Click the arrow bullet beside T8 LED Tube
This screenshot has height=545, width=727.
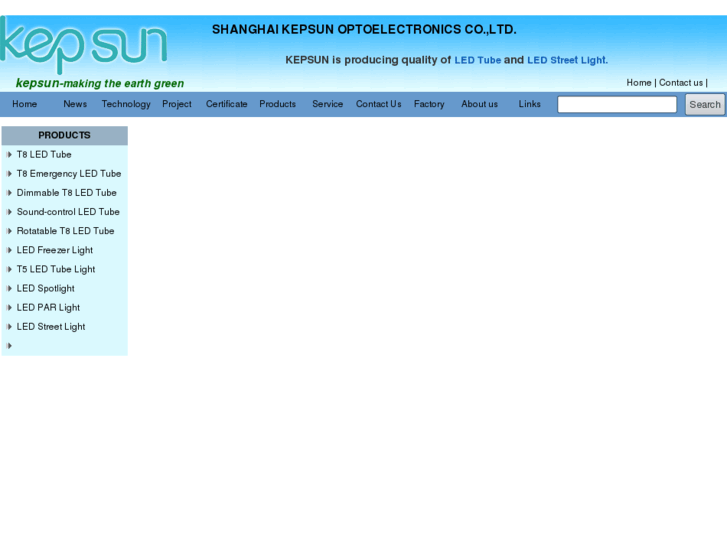(x=9, y=154)
